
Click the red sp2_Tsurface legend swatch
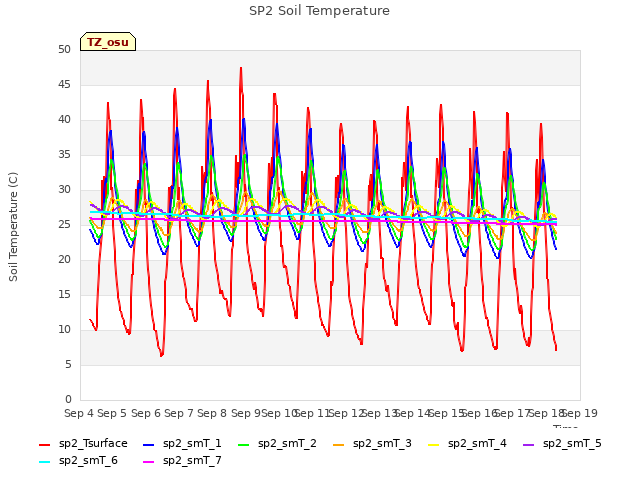(44, 445)
